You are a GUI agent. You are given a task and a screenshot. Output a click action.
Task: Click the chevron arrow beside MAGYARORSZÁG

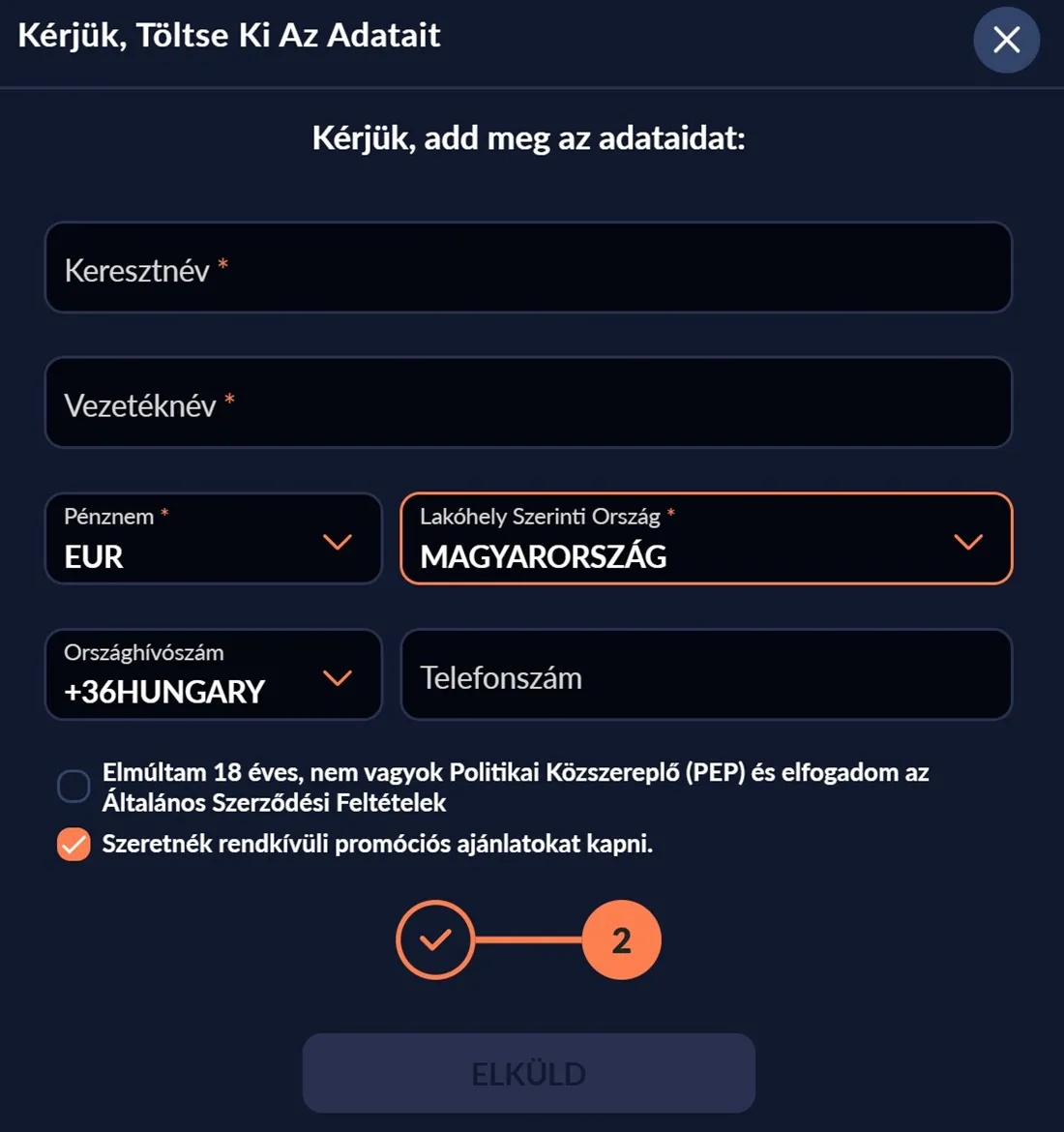click(x=967, y=542)
